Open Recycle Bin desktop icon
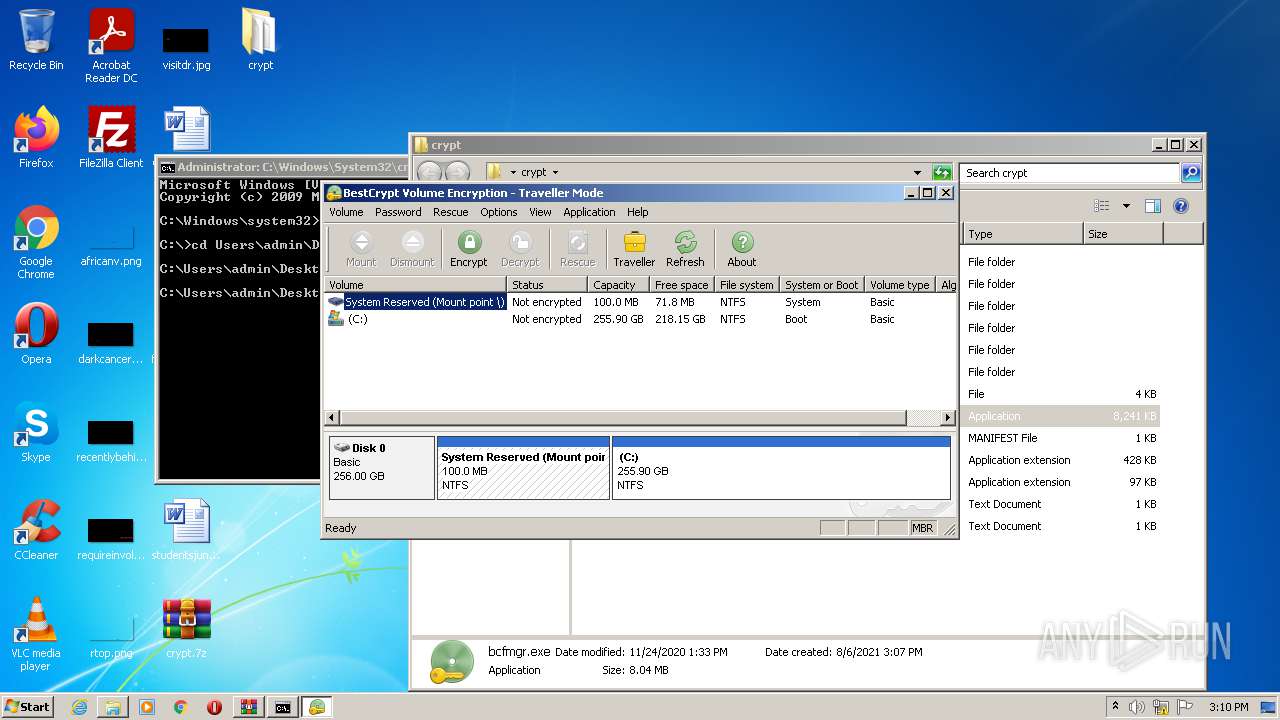The image size is (1280, 720). tap(36, 40)
